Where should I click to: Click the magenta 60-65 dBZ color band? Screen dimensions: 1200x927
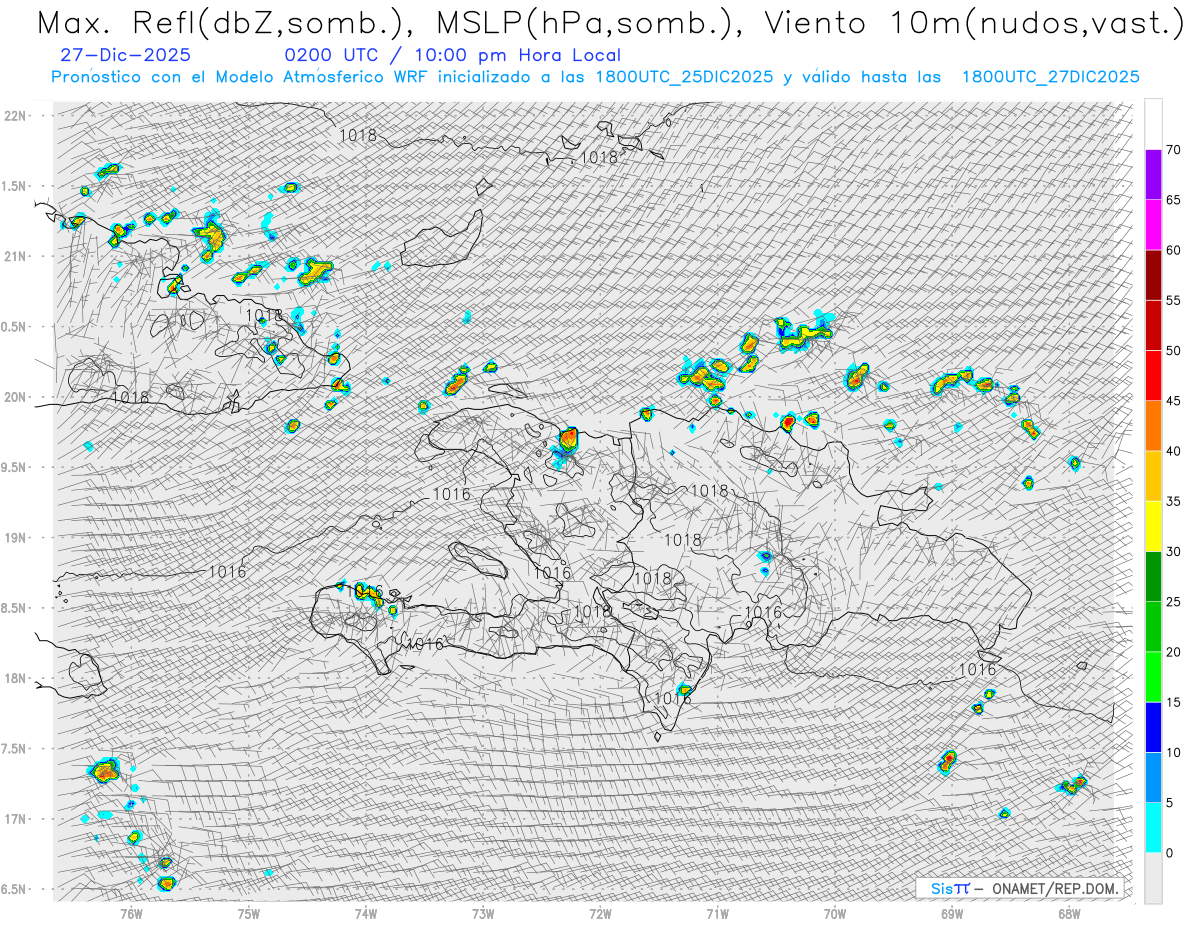[1153, 225]
